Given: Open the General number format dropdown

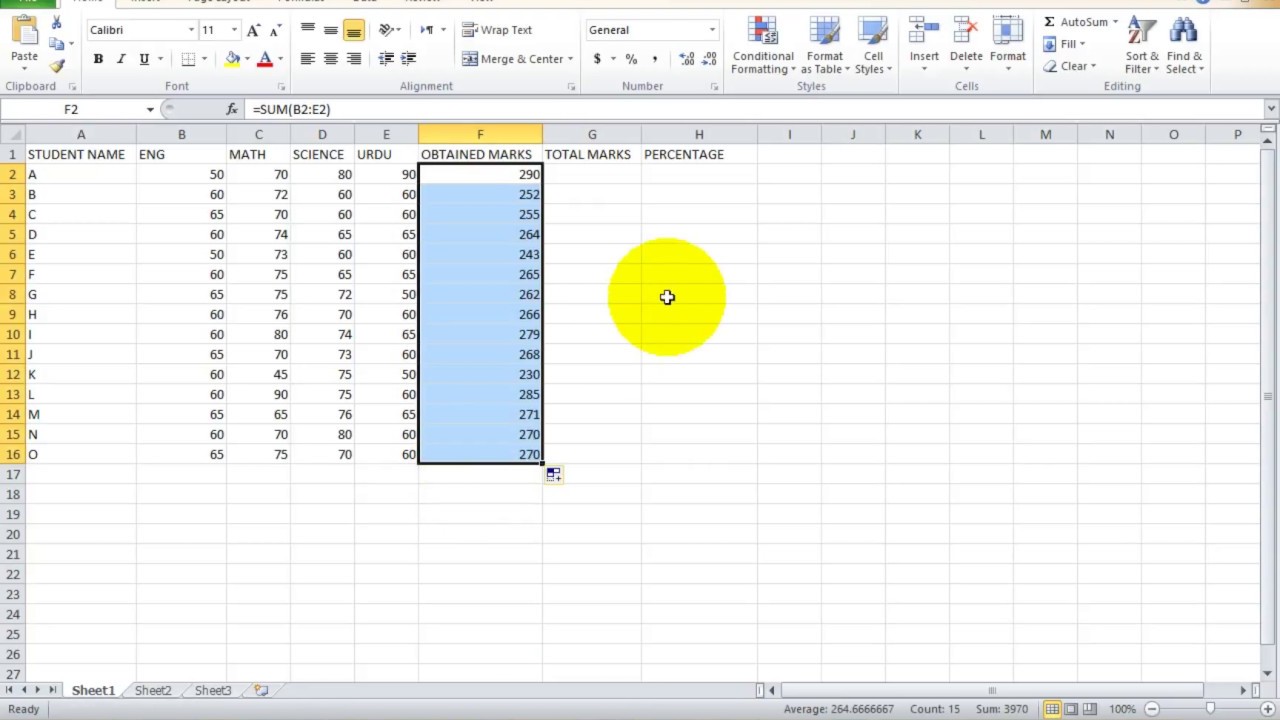Looking at the screenshot, I should click(712, 30).
